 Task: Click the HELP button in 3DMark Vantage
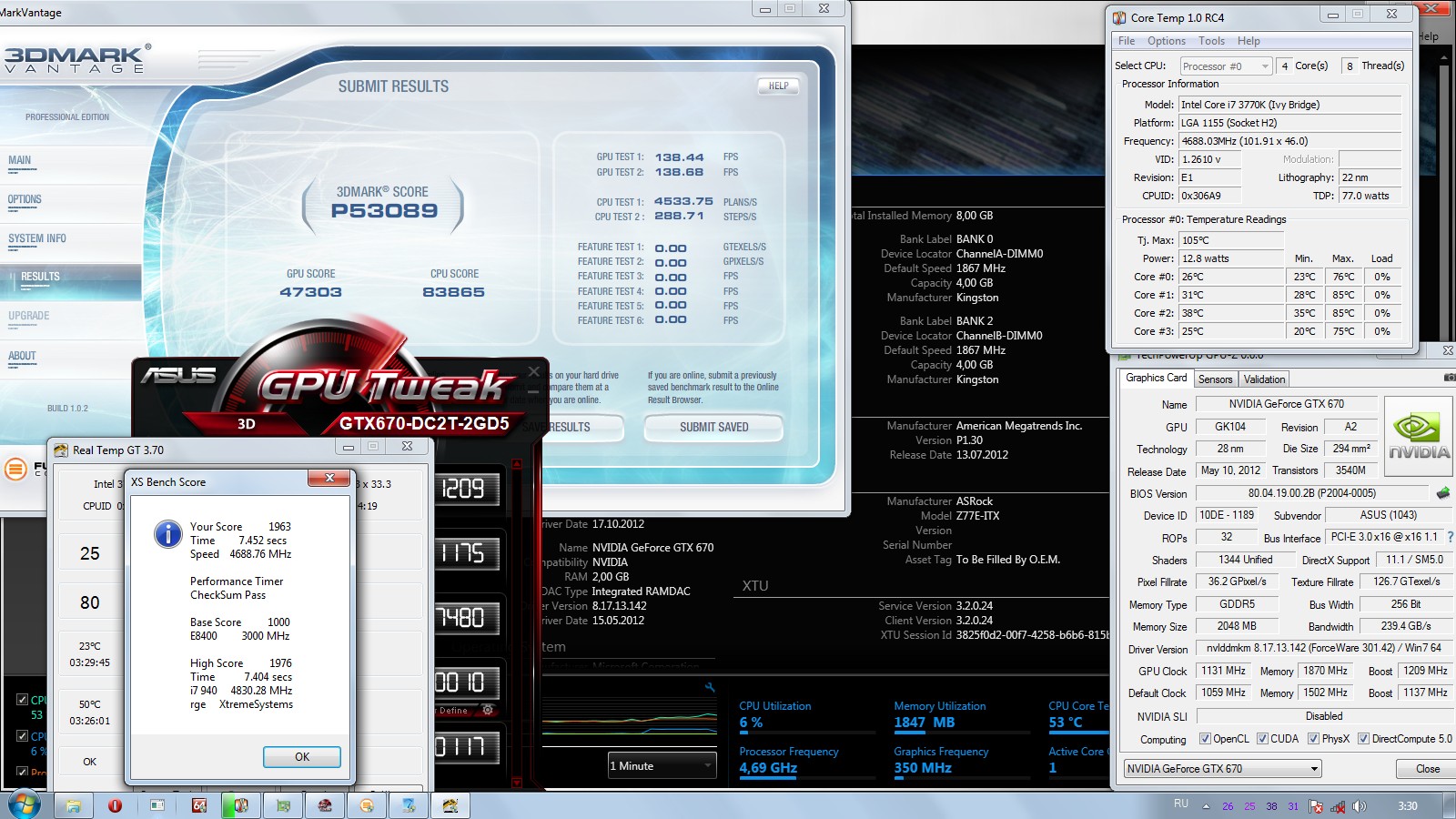pyautogui.click(x=778, y=86)
